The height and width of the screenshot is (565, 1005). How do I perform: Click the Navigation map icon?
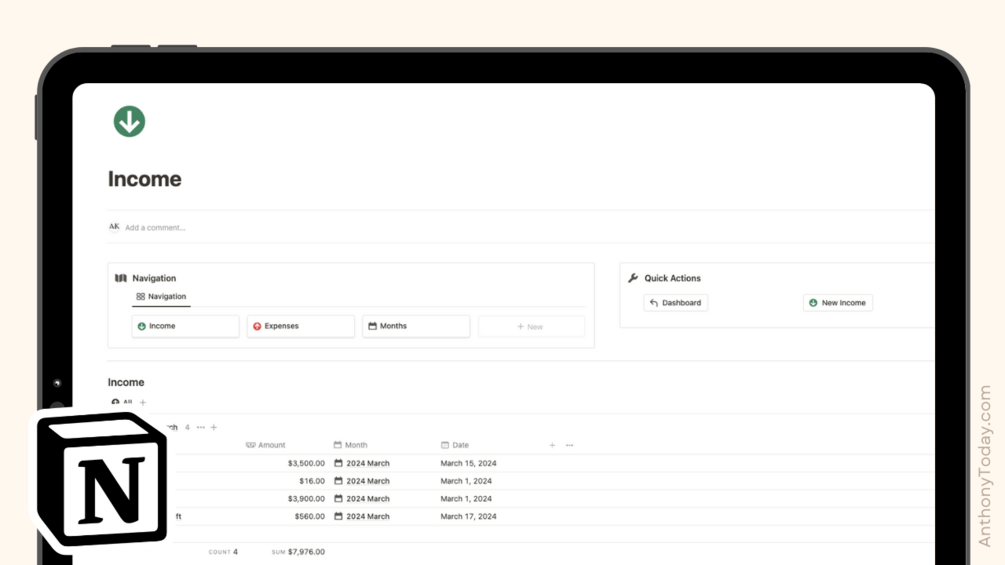[120, 278]
